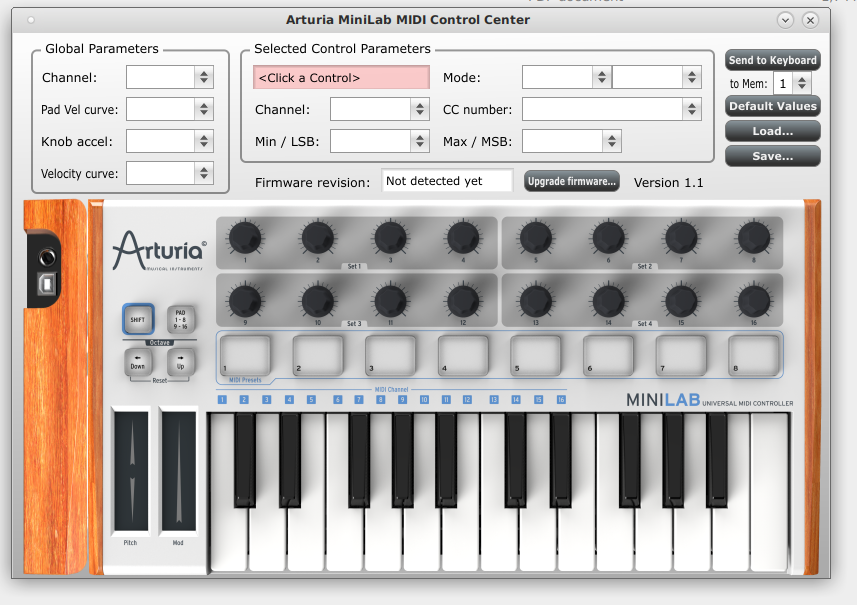Select MIDI channel 16 indicator
857x605 pixels.
561,400
